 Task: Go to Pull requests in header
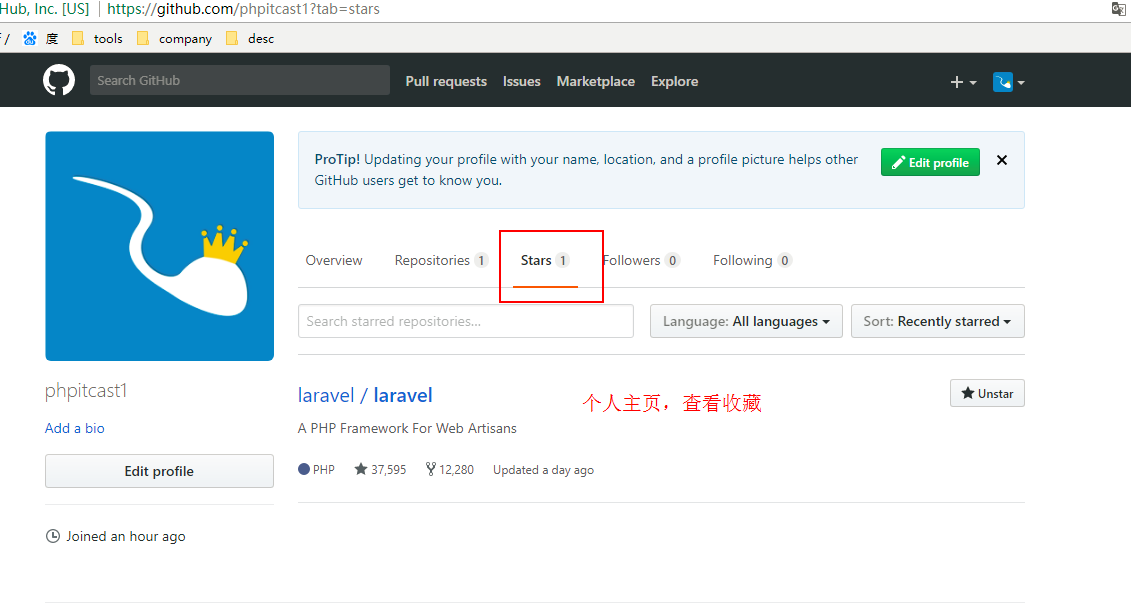(x=446, y=82)
